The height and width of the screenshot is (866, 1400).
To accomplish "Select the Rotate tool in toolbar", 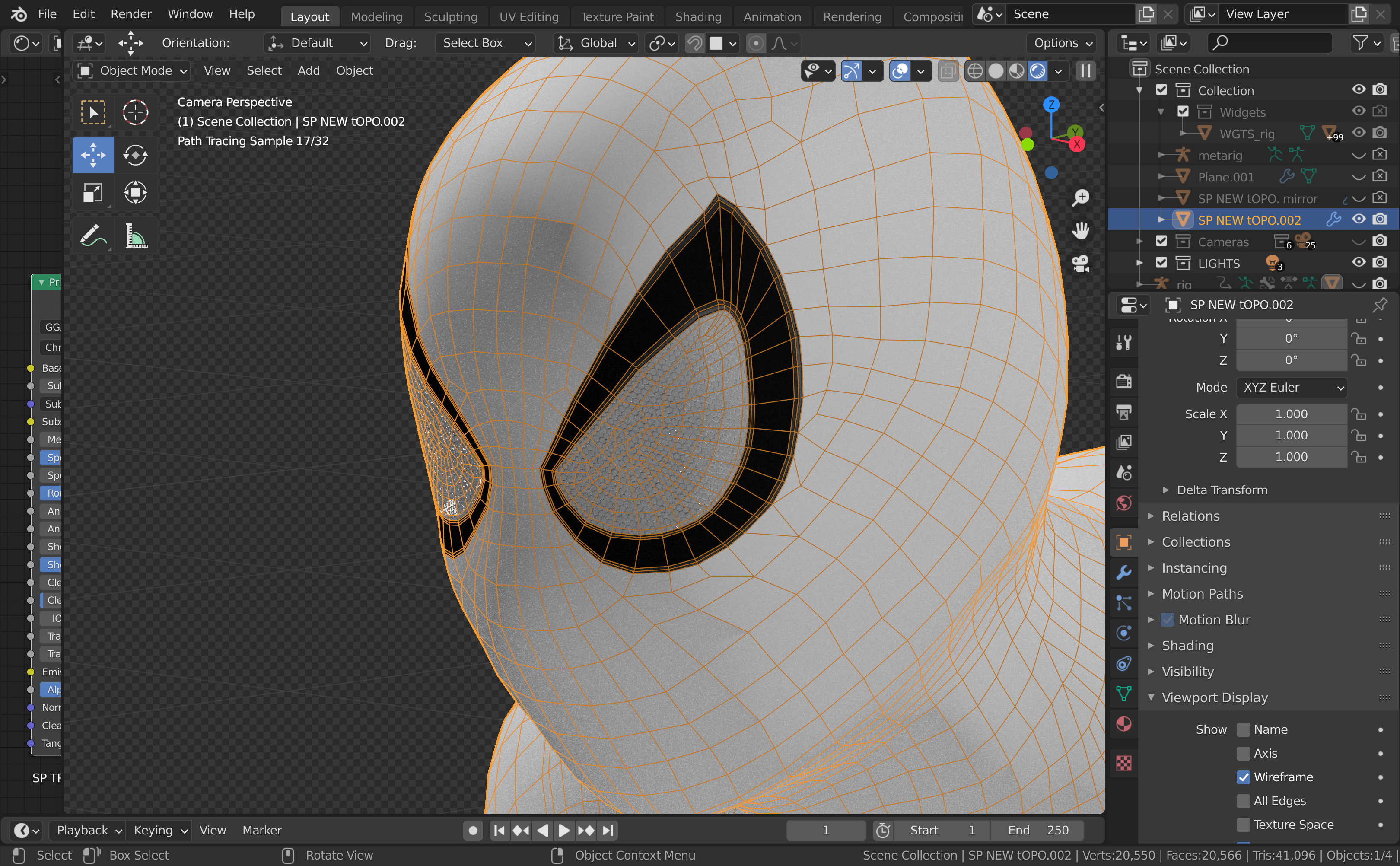I will pyautogui.click(x=135, y=155).
